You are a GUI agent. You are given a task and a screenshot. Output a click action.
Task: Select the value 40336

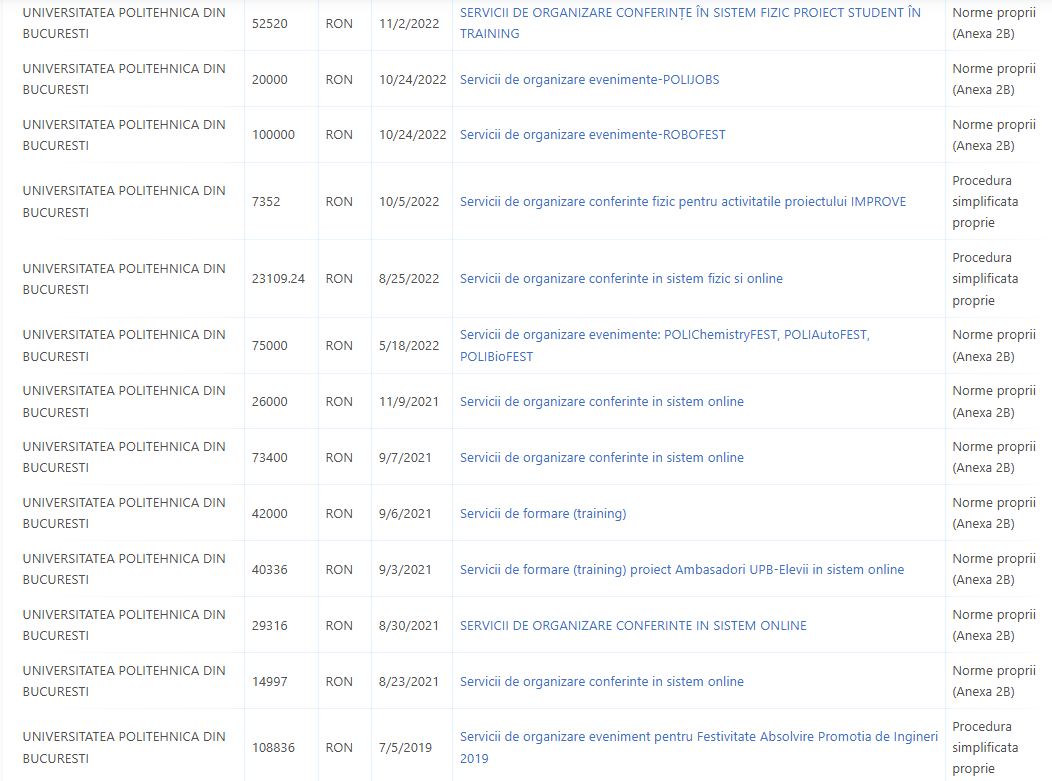270,570
